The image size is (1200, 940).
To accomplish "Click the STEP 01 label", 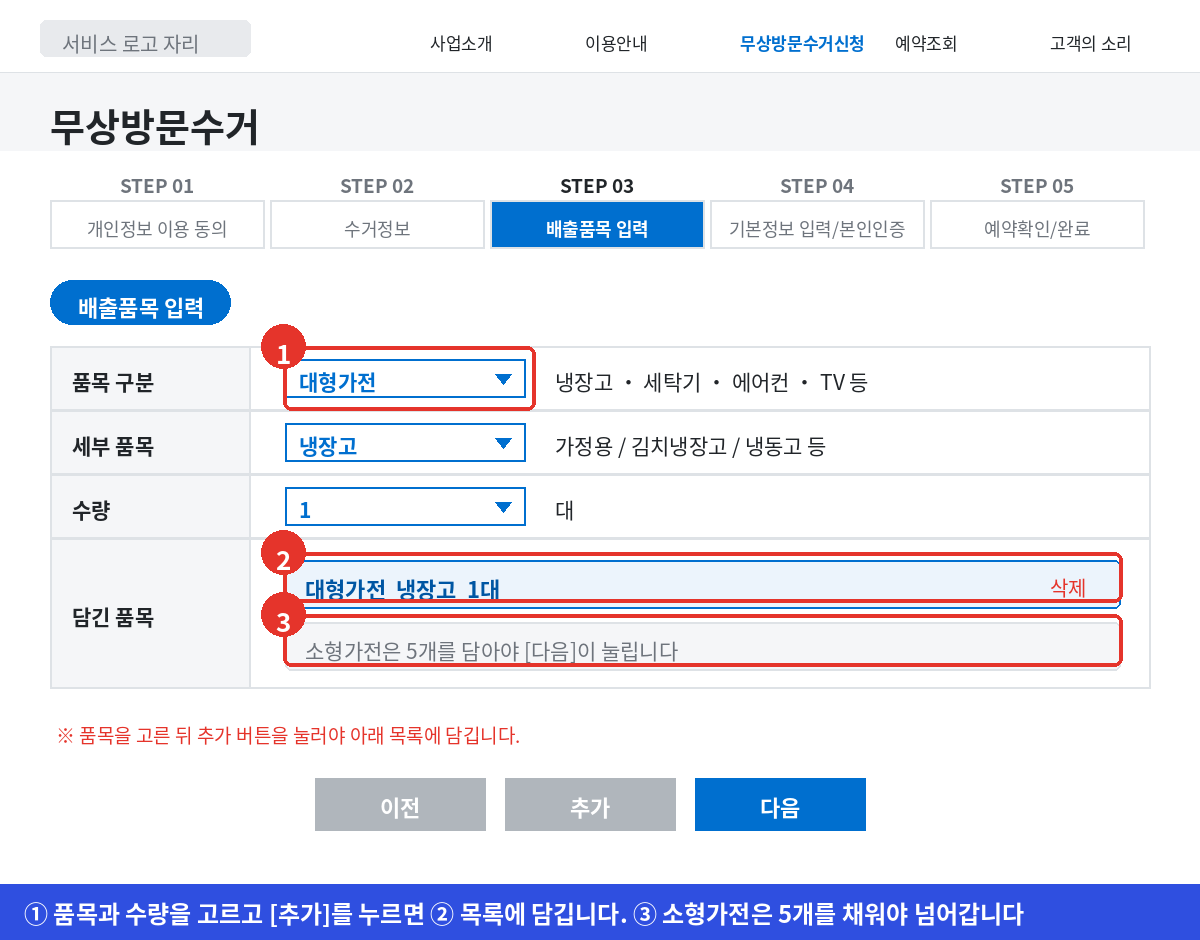I will (157, 186).
